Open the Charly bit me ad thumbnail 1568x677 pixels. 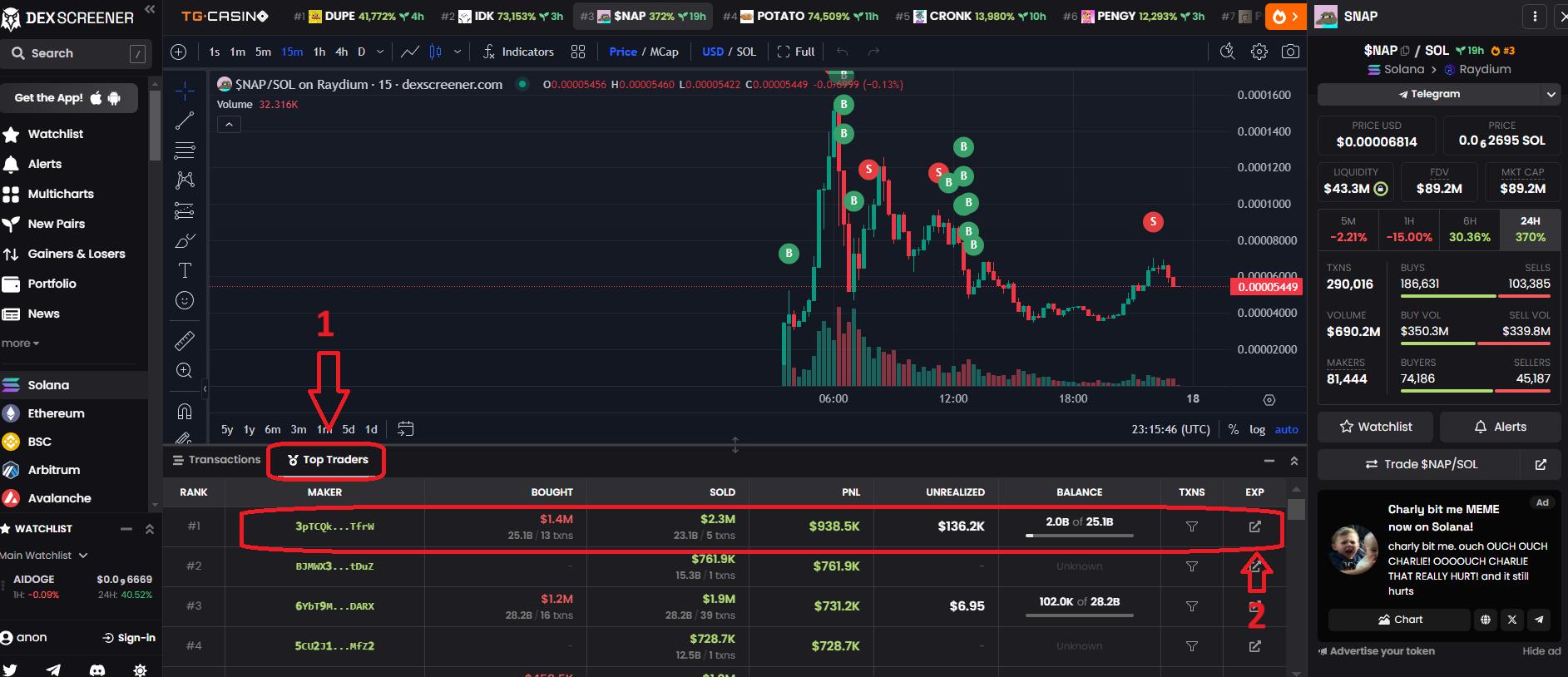[x=1353, y=550]
